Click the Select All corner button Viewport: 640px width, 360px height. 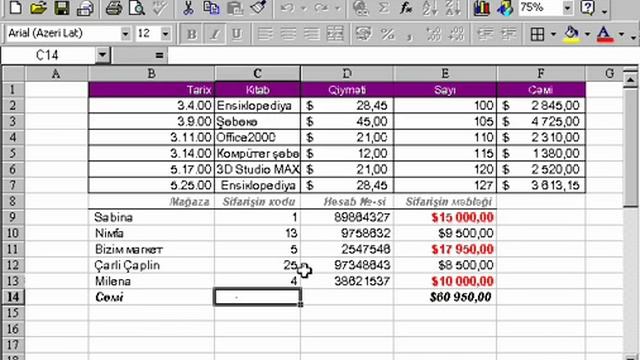tap(13, 73)
